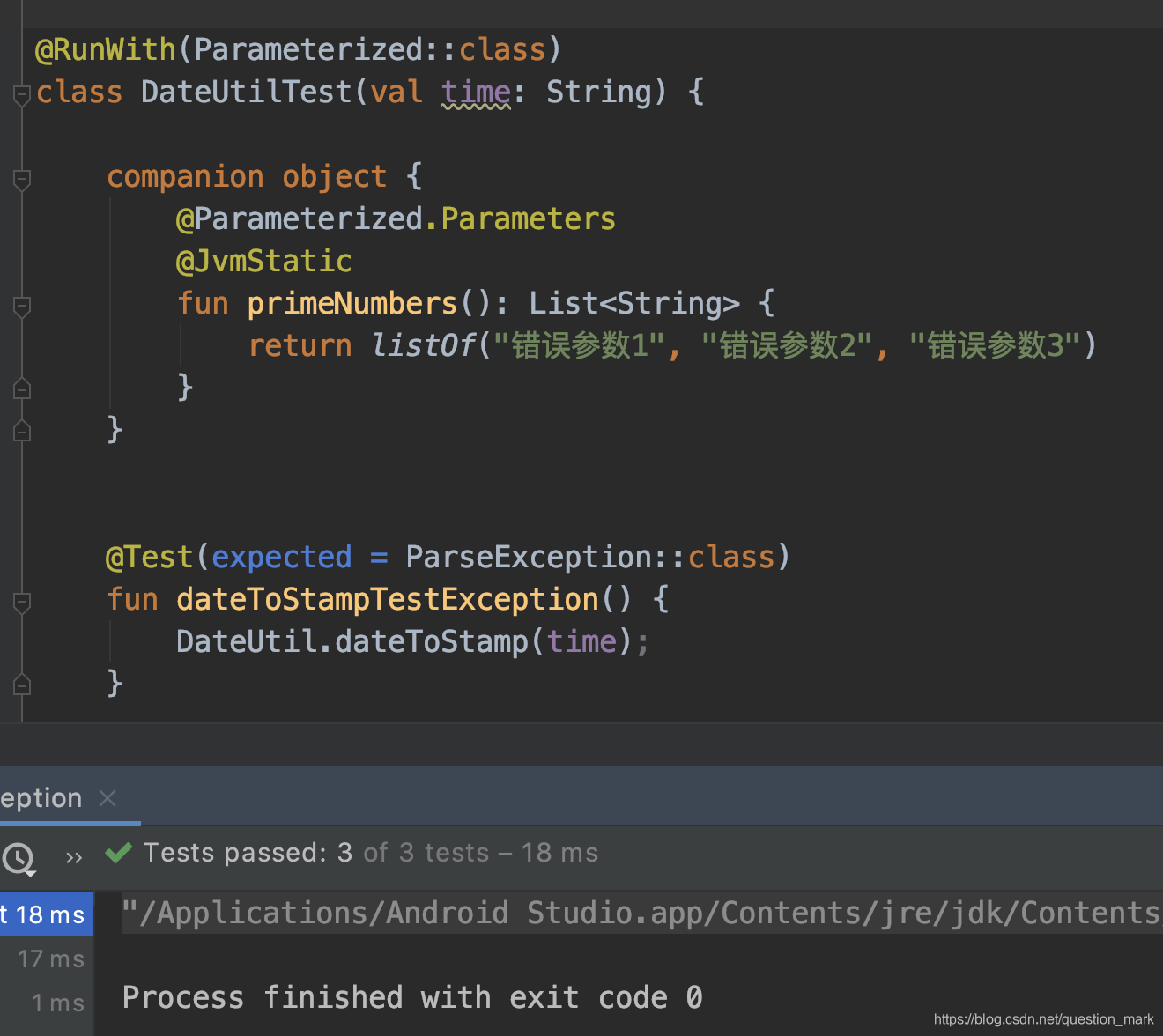Click the green tests-passed checkmark icon
1163x1036 pixels.
click(119, 853)
